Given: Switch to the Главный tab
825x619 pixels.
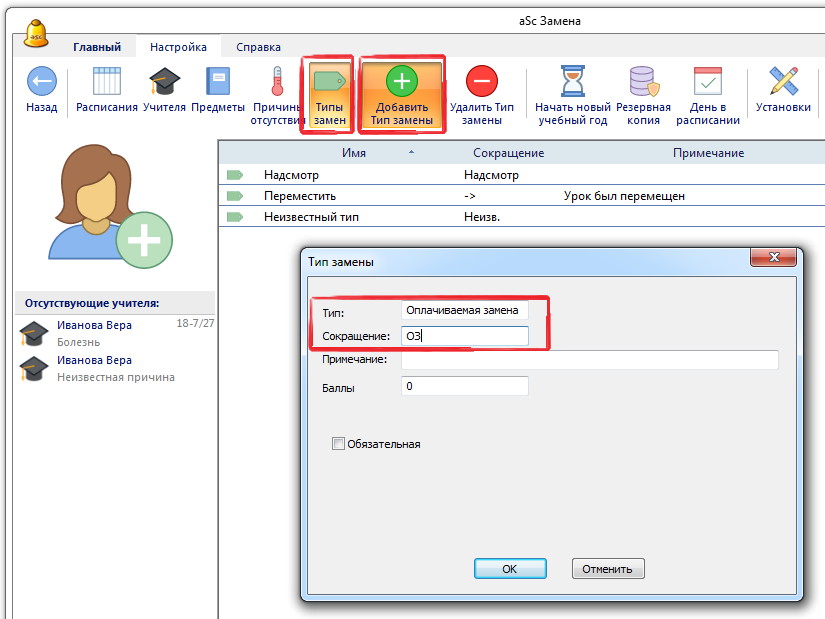Looking at the screenshot, I should coord(97,47).
